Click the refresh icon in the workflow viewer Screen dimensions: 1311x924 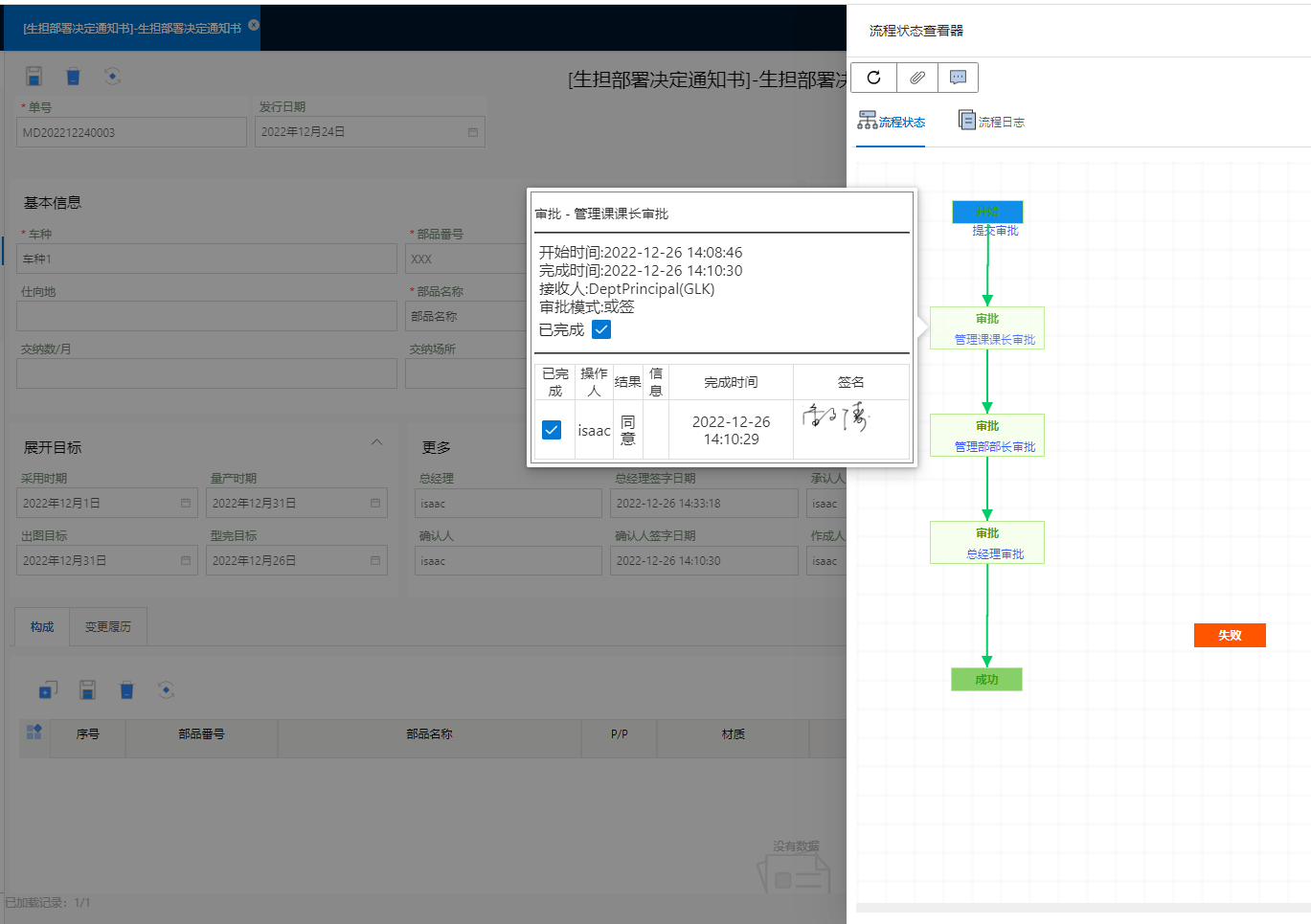[x=873, y=78]
